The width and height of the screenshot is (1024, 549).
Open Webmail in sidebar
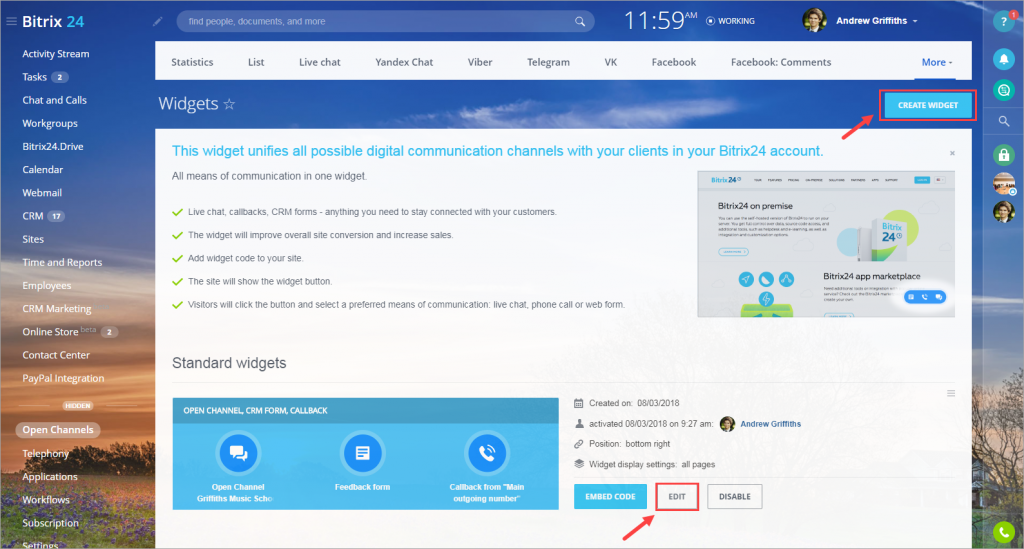click(42, 193)
